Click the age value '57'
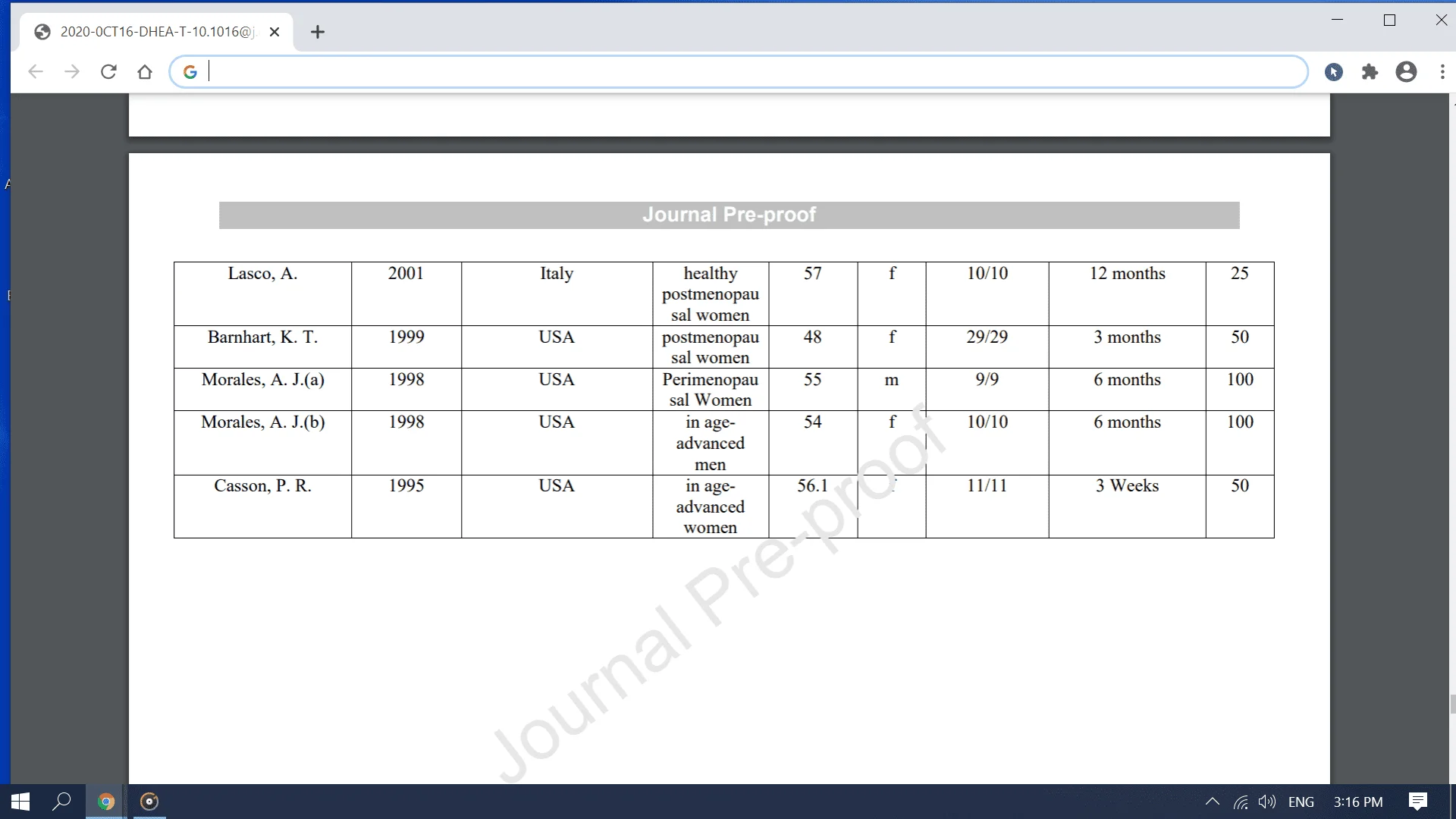 [x=813, y=274]
